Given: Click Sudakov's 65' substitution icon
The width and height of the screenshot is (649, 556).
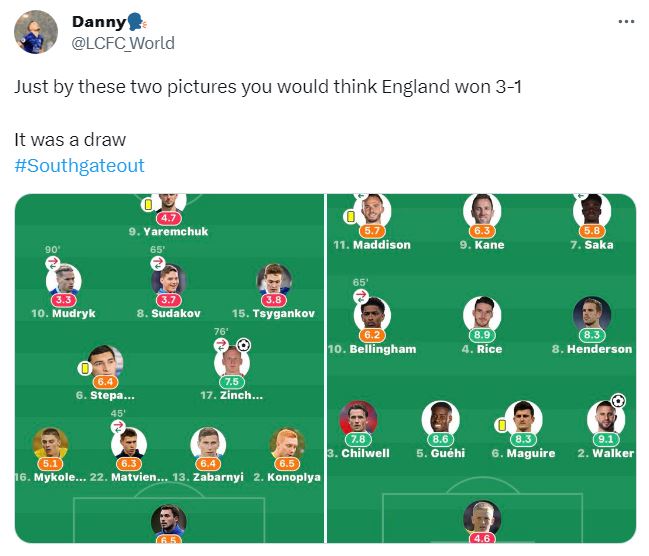Looking at the screenshot, I should click(158, 263).
